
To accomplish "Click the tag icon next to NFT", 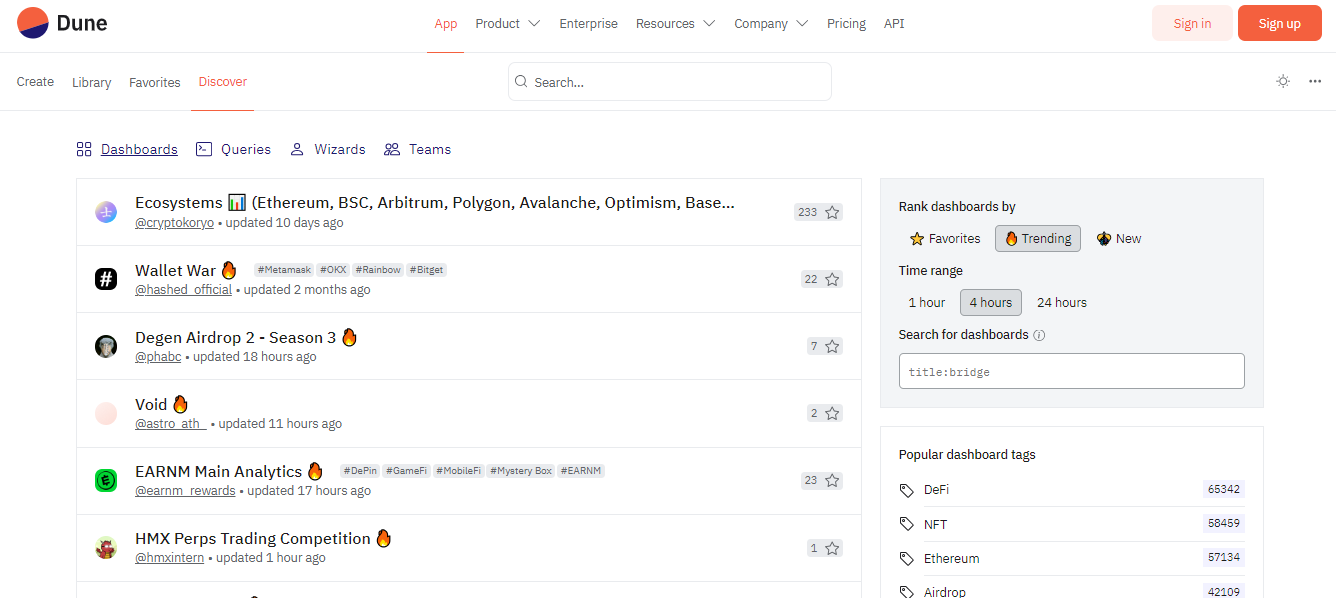I will (x=907, y=524).
